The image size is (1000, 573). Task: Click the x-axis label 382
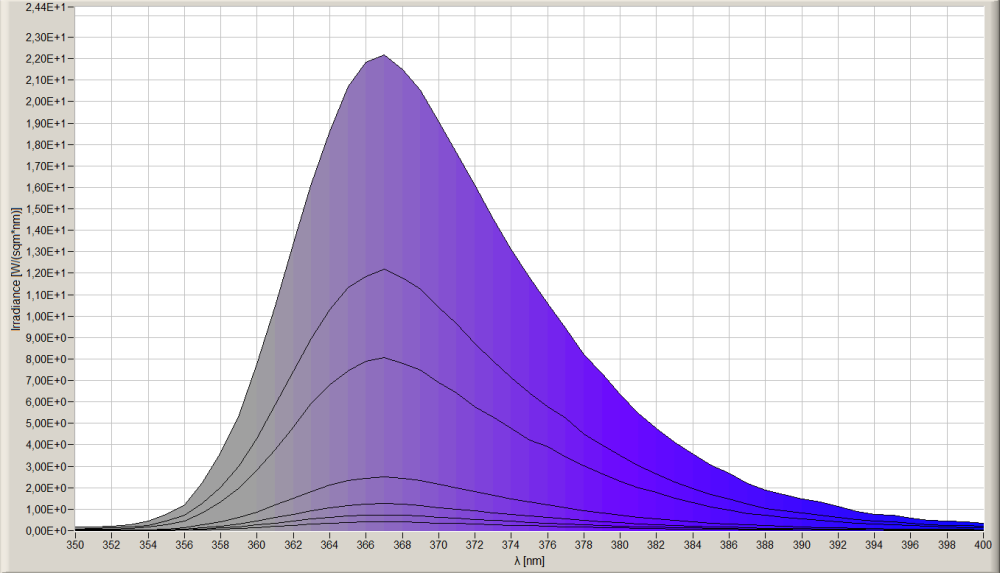point(657,545)
